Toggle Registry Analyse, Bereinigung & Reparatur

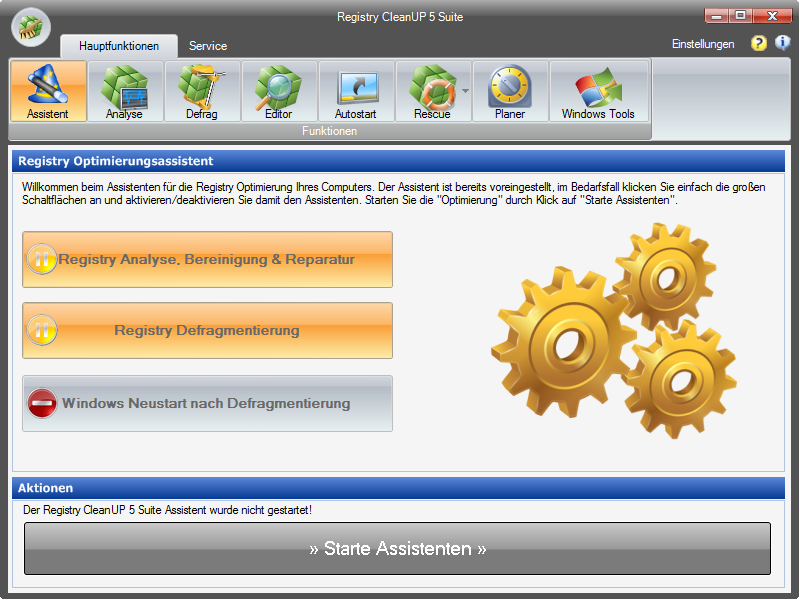click(x=207, y=259)
